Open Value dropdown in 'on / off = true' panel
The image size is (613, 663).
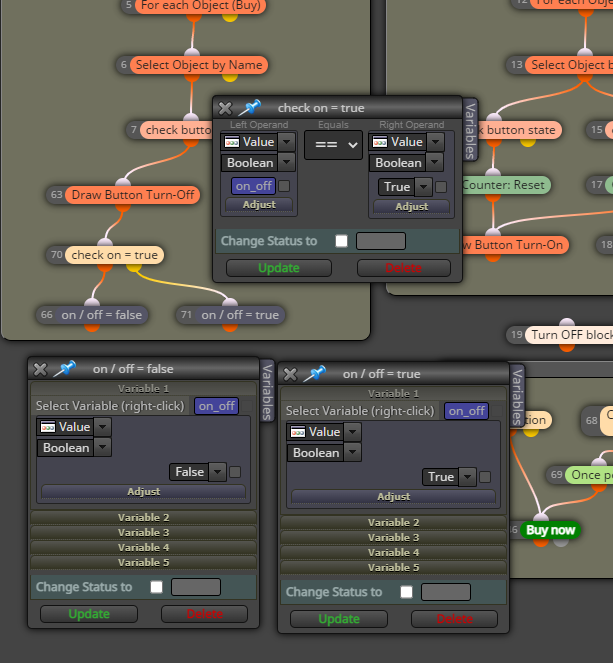coord(353,432)
